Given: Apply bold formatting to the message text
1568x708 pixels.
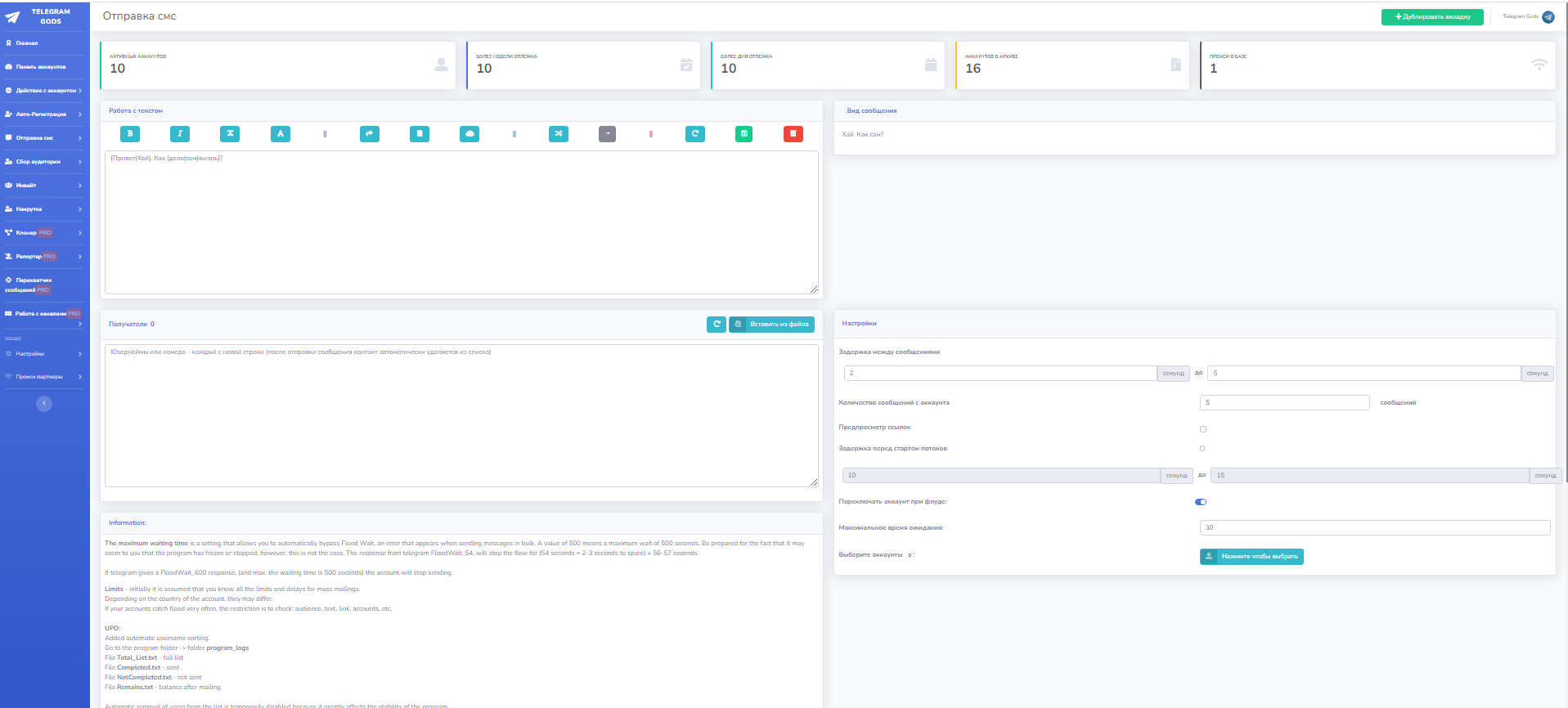Looking at the screenshot, I should point(129,134).
